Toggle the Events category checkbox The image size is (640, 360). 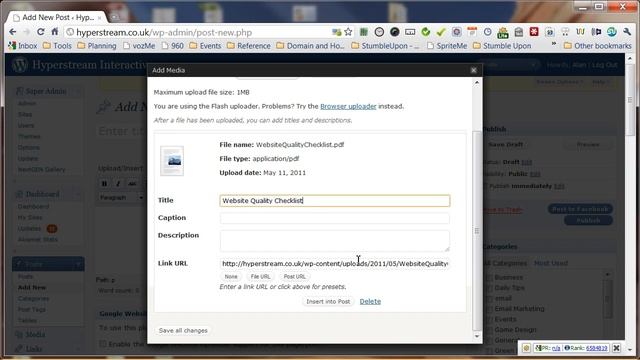tap(489, 320)
